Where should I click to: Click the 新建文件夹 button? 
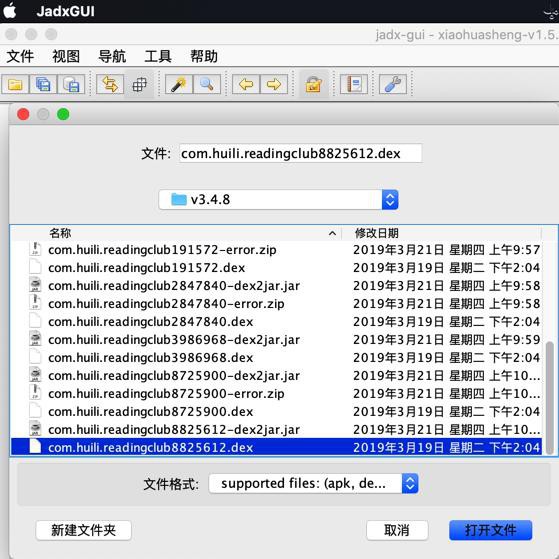click(83, 530)
